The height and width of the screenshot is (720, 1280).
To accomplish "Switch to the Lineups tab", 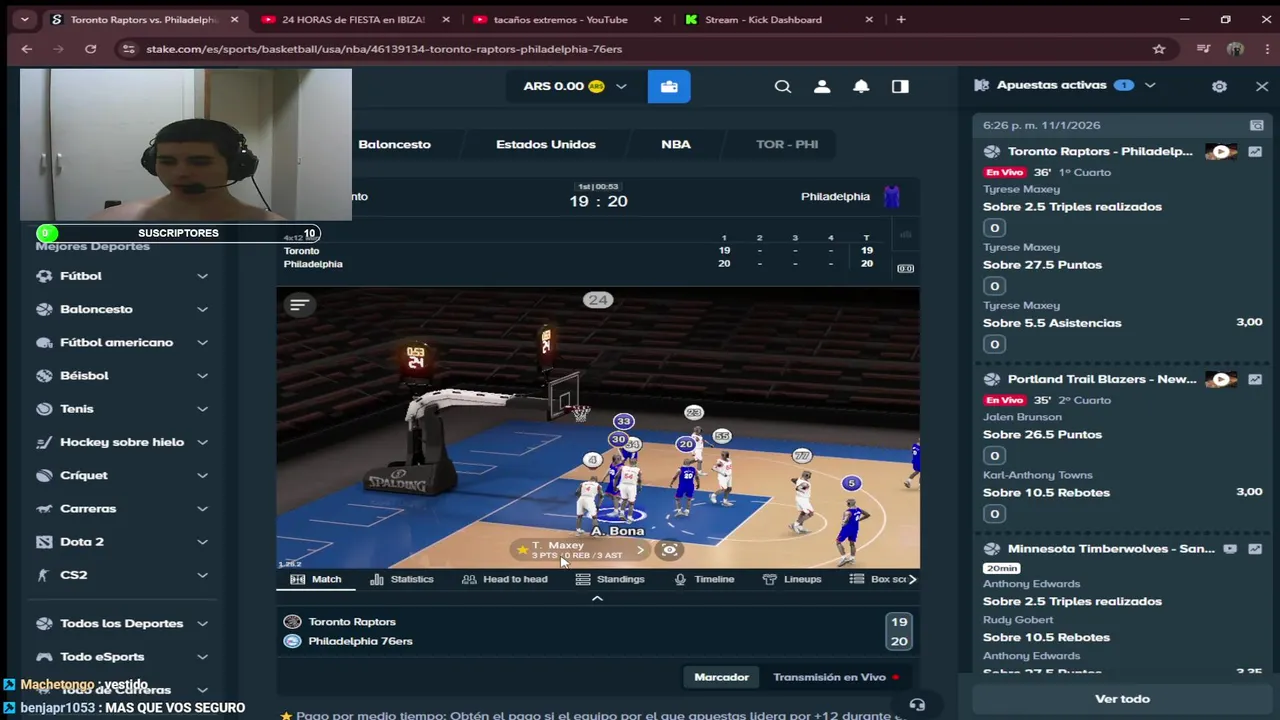I will [x=791, y=579].
